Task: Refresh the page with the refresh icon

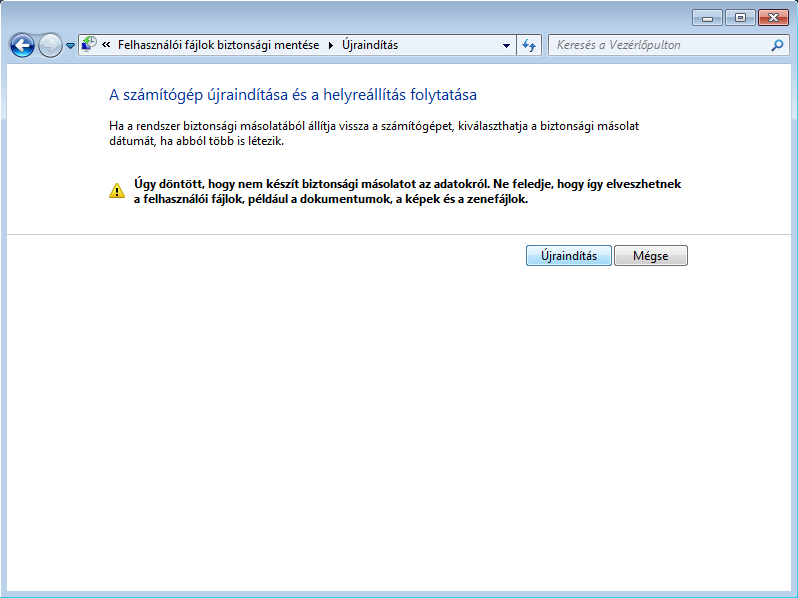Action: (x=529, y=45)
